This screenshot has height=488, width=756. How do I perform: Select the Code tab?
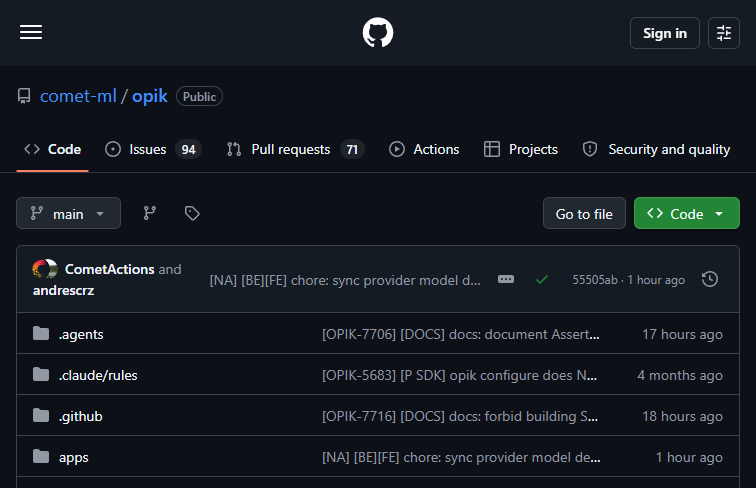pyautogui.click(x=53, y=149)
